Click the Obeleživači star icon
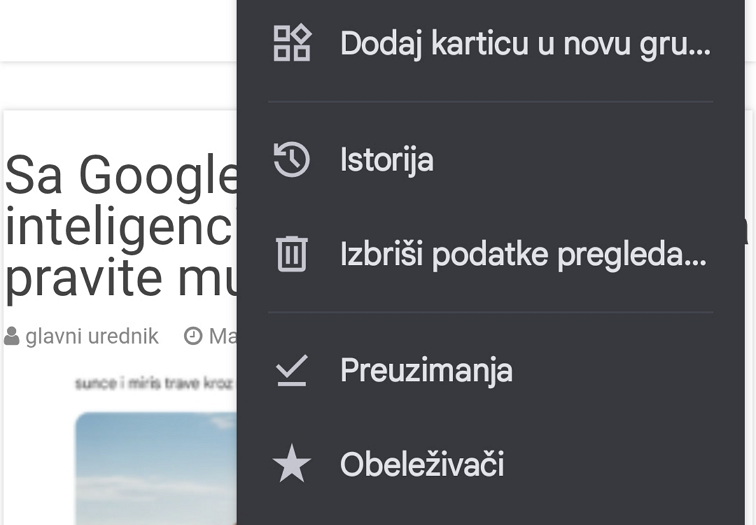The image size is (756, 525). click(292, 465)
